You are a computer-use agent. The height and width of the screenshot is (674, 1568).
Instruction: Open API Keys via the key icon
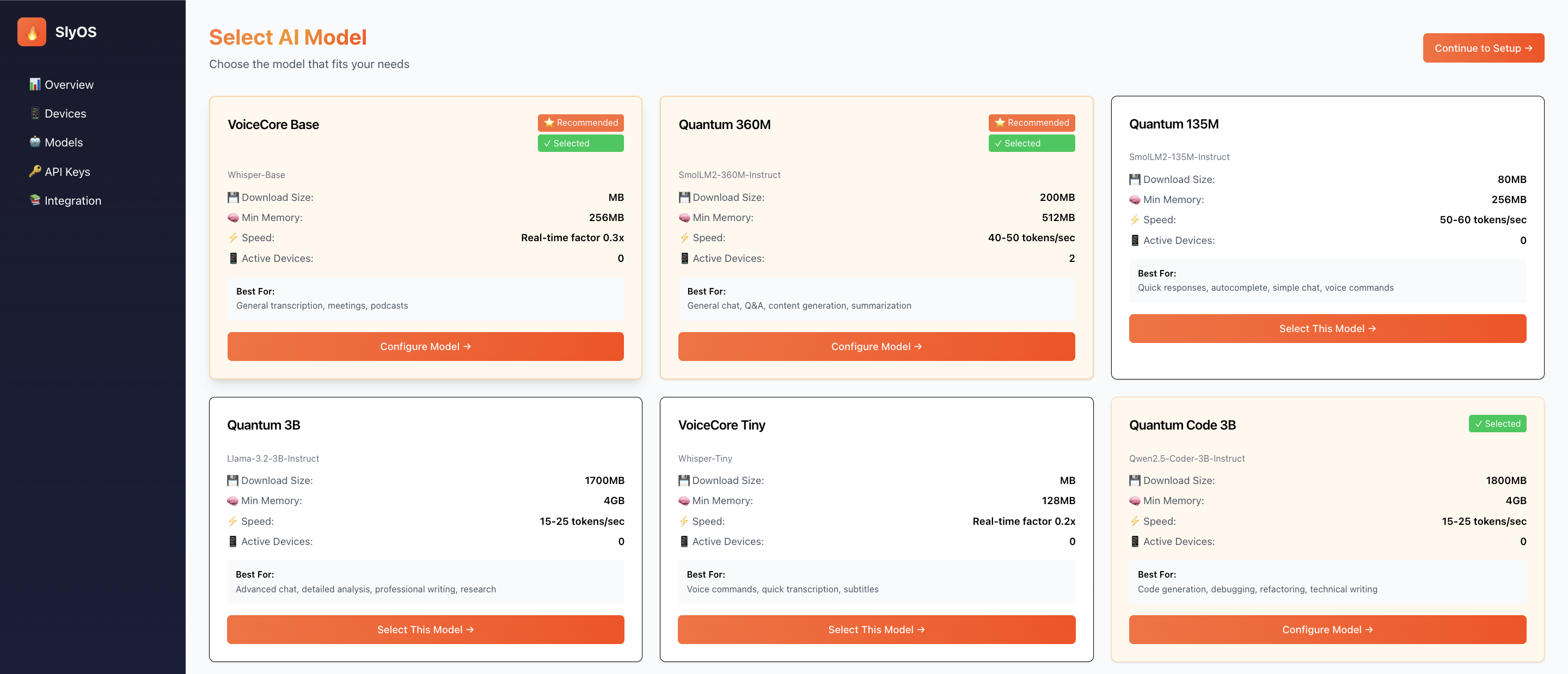click(35, 171)
